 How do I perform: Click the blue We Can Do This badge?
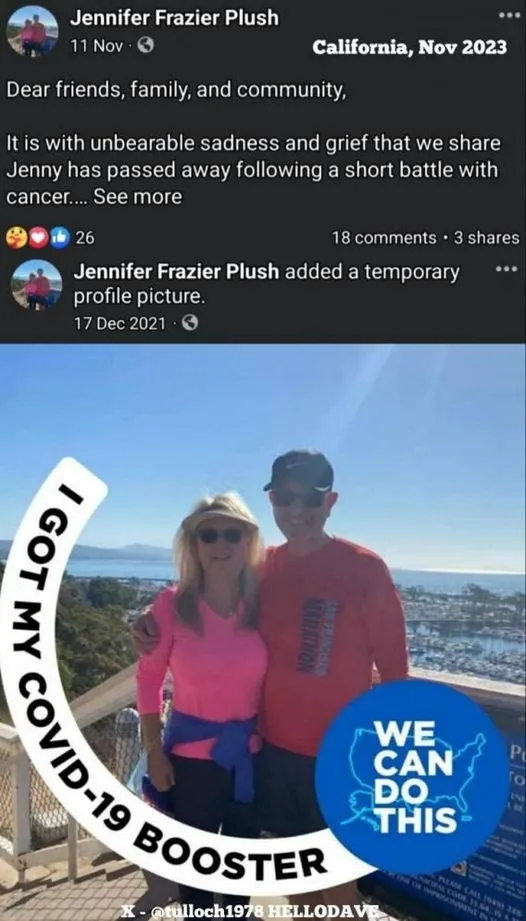[413, 776]
